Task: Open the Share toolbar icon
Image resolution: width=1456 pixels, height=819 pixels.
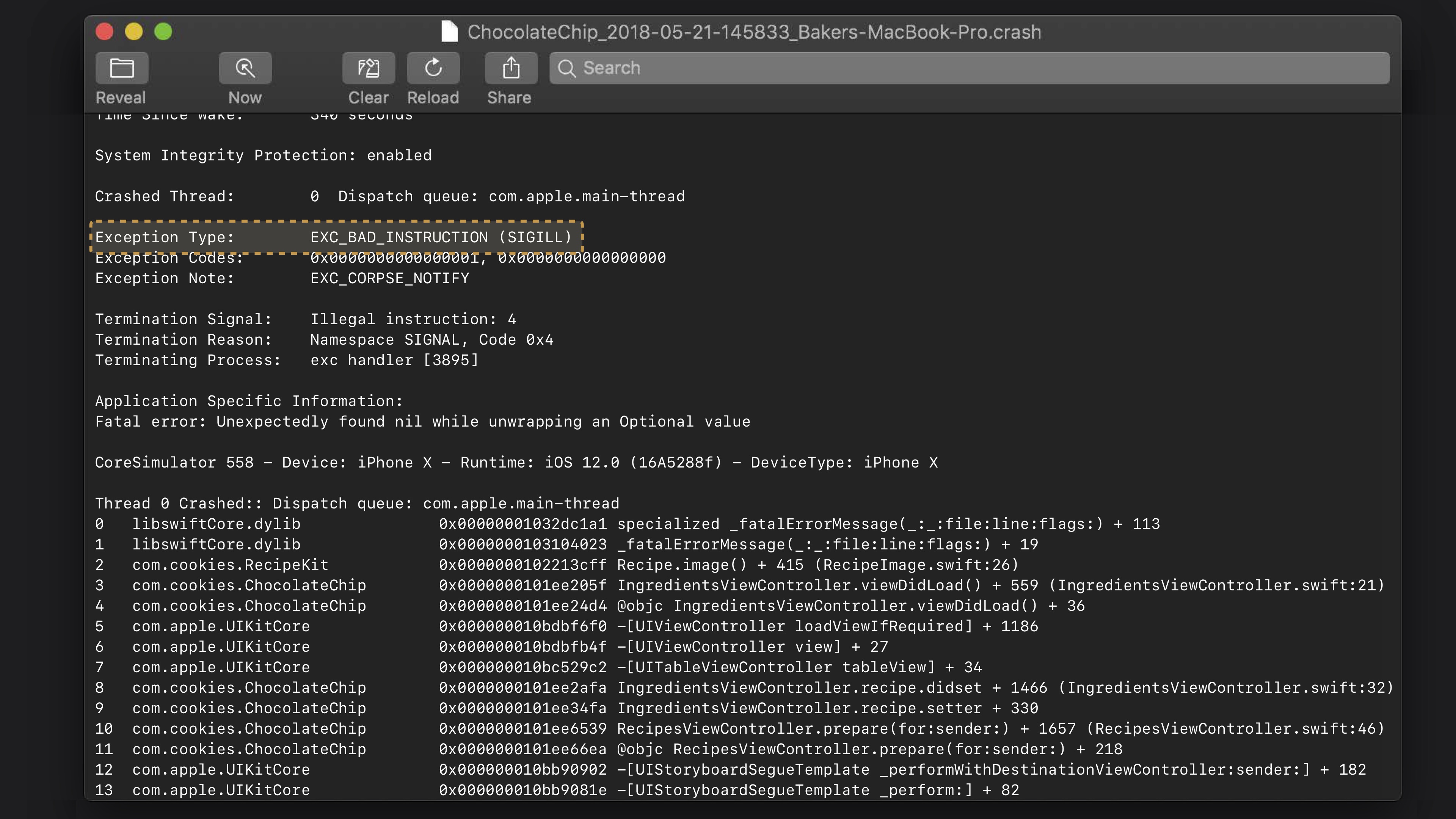Action: click(x=510, y=68)
